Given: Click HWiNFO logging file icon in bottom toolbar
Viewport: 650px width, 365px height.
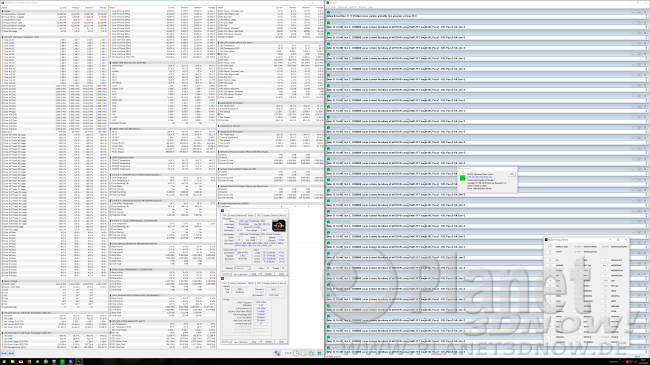Looking at the screenshot, I should click(304, 353).
